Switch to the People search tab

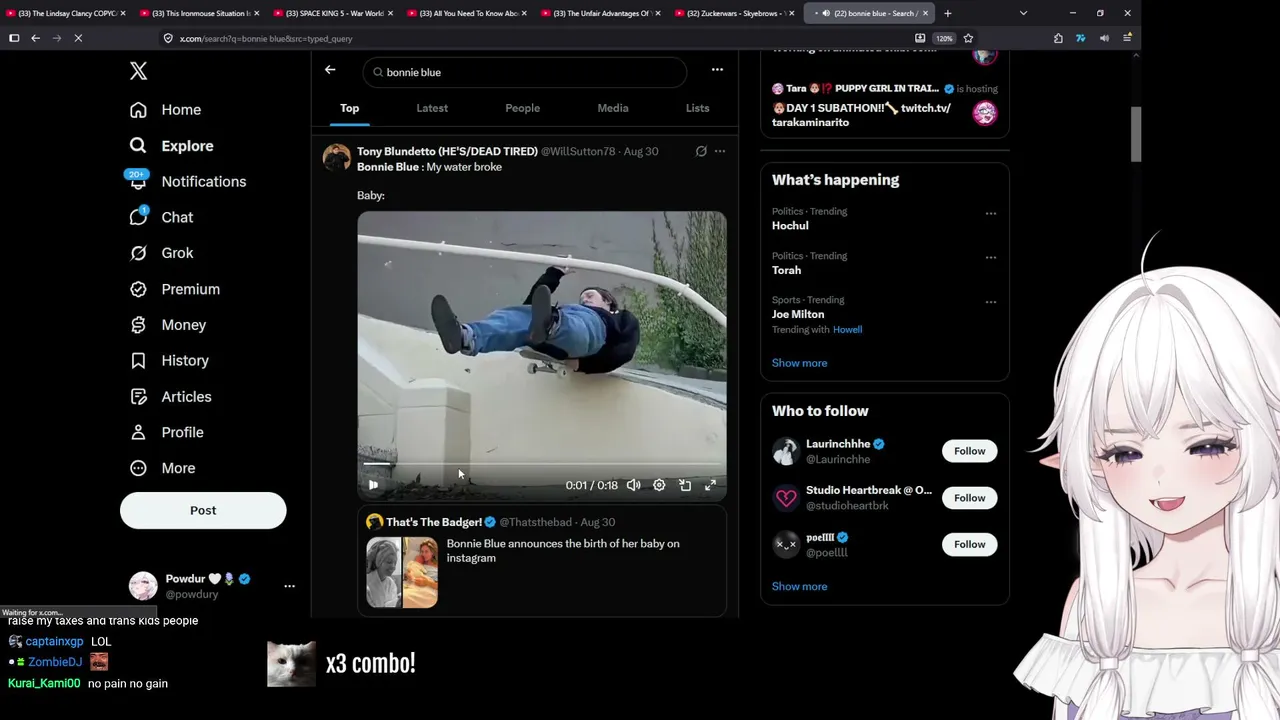522,108
